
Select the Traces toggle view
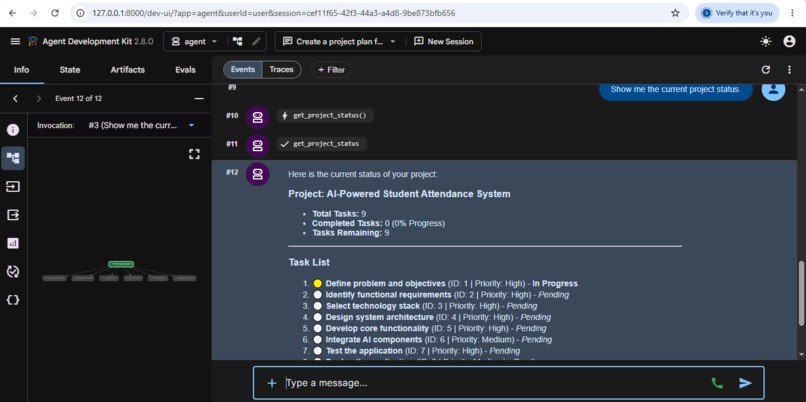coord(281,70)
